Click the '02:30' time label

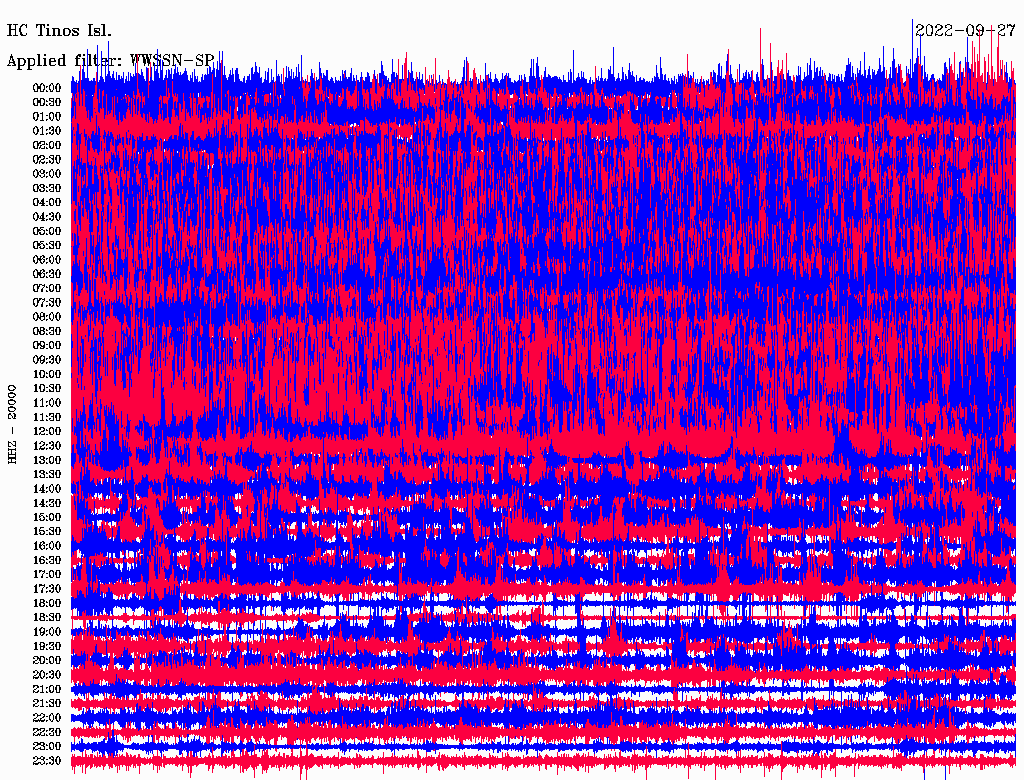(47, 159)
